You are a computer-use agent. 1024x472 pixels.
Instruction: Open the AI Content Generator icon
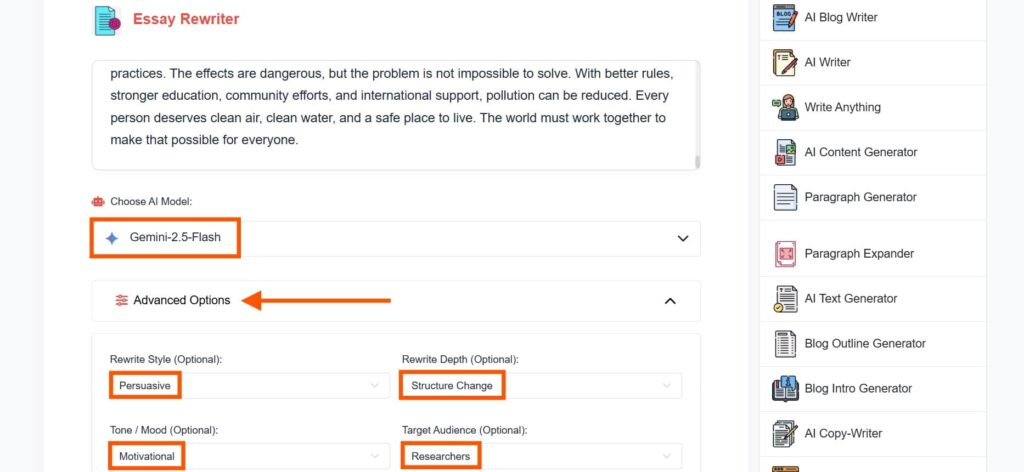tap(785, 152)
